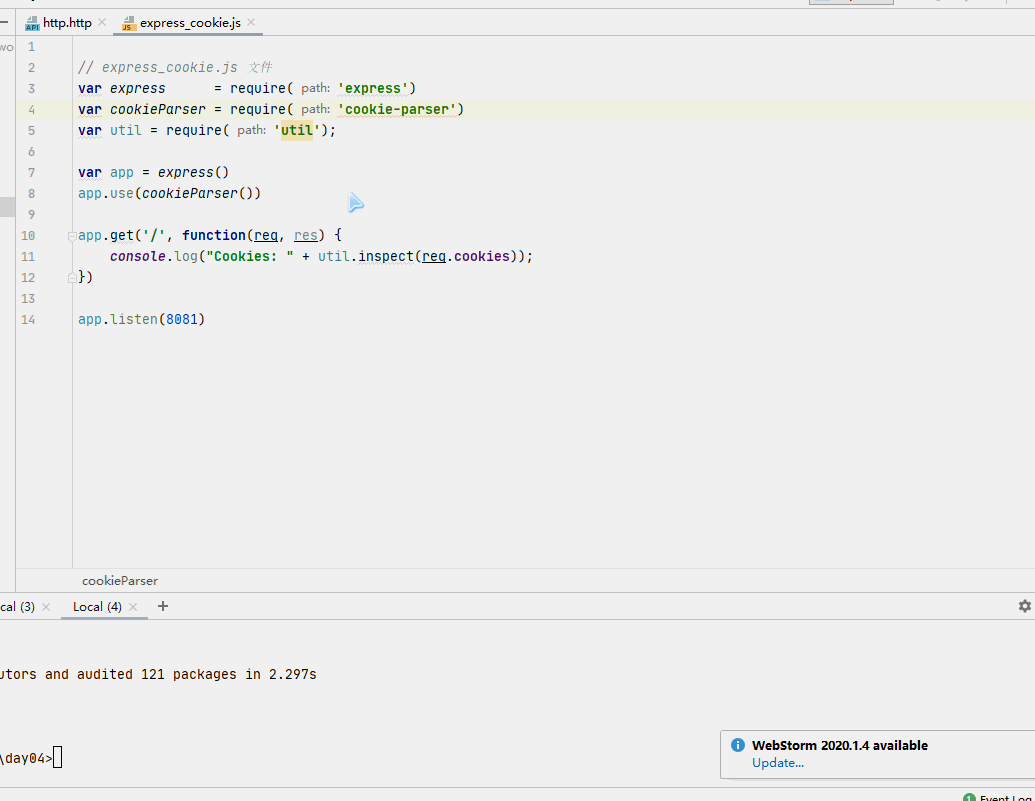Click the cookieParser breadcrumb item
1035x801 pixels.
tap(120, 581)
